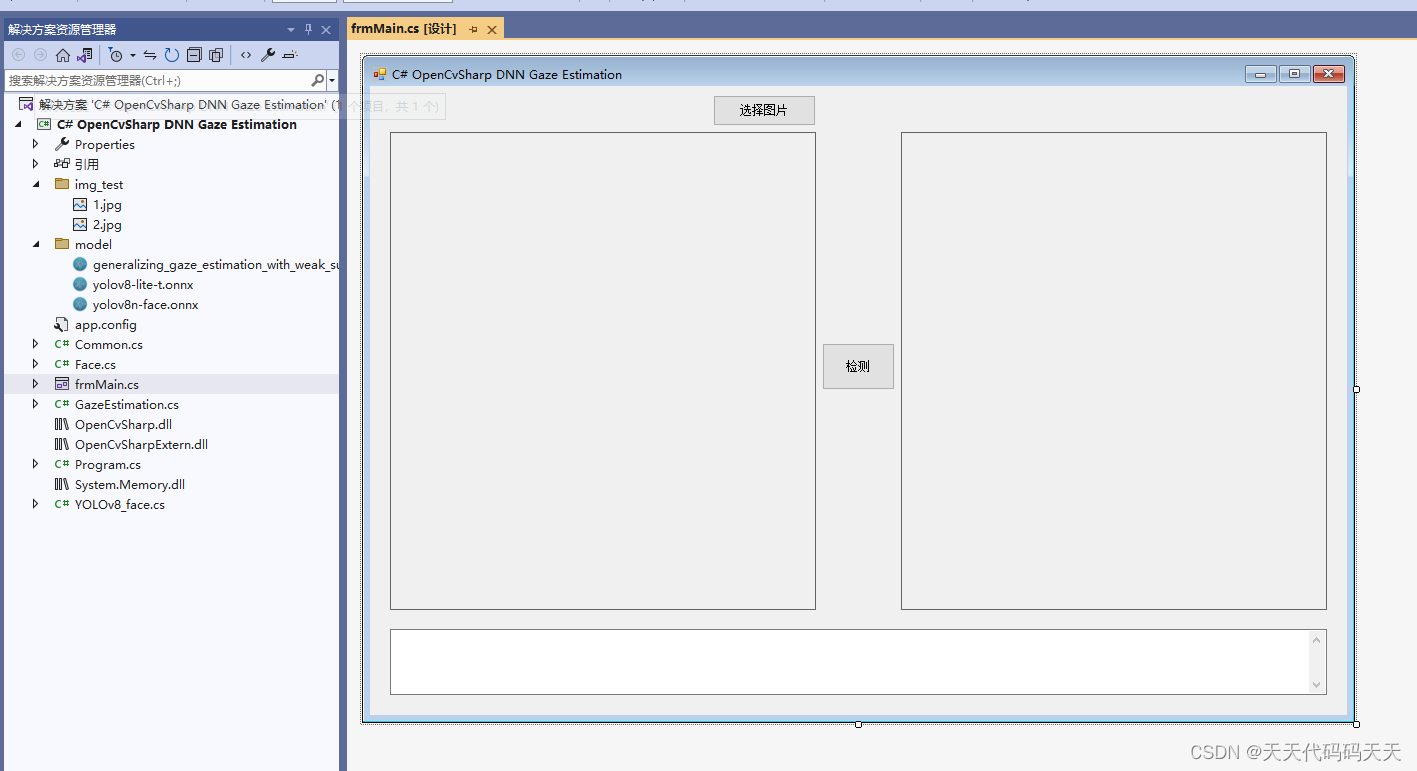Select the 1.jpg image file
Image resolution: width=1417 pixels, height=771 pixels.
pos(107,204)
